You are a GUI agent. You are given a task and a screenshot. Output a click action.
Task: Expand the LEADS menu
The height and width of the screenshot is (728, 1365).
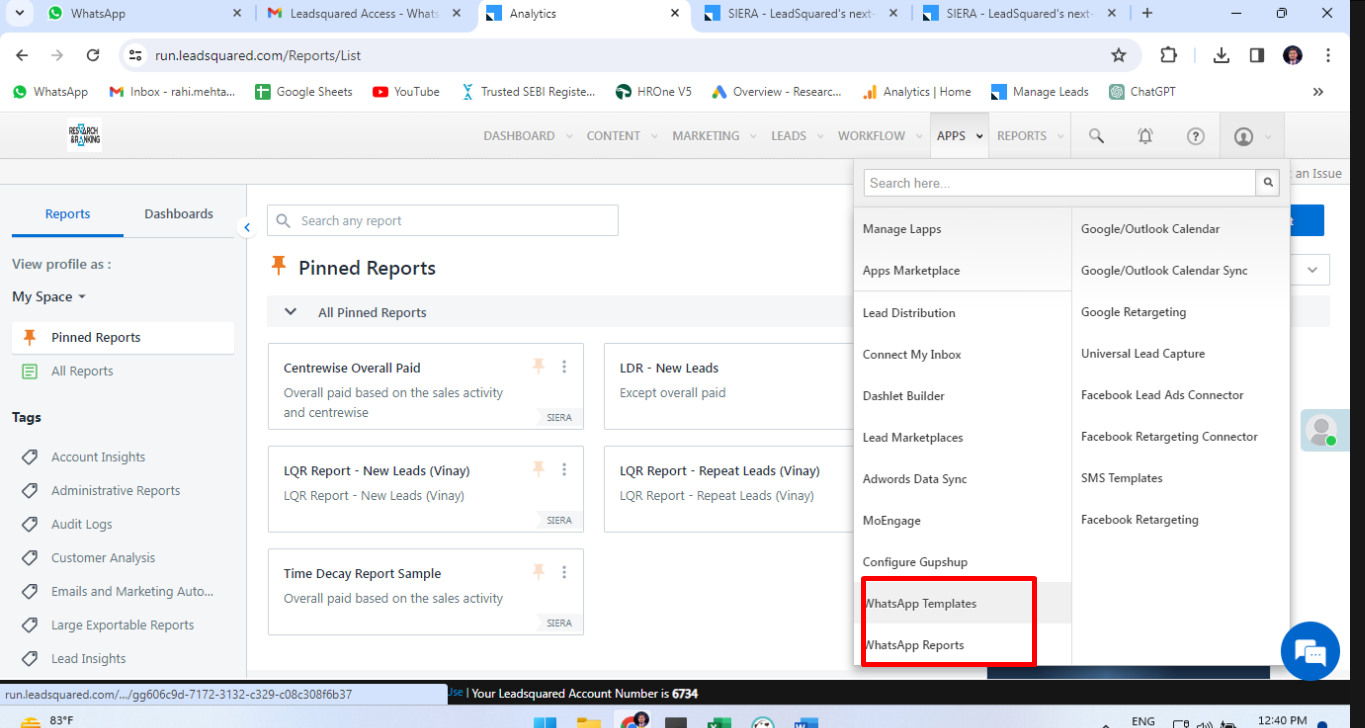coord(796,136)
